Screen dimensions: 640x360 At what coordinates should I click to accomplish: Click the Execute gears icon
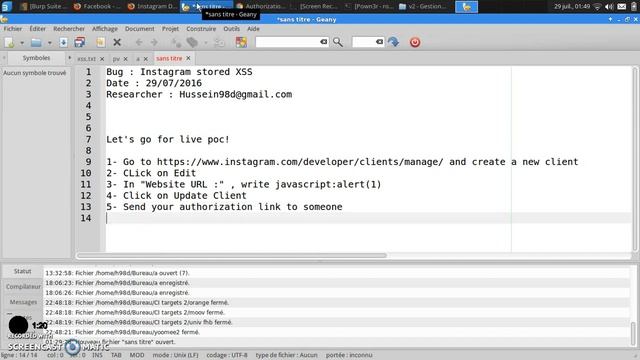click(x=219, y=42)
